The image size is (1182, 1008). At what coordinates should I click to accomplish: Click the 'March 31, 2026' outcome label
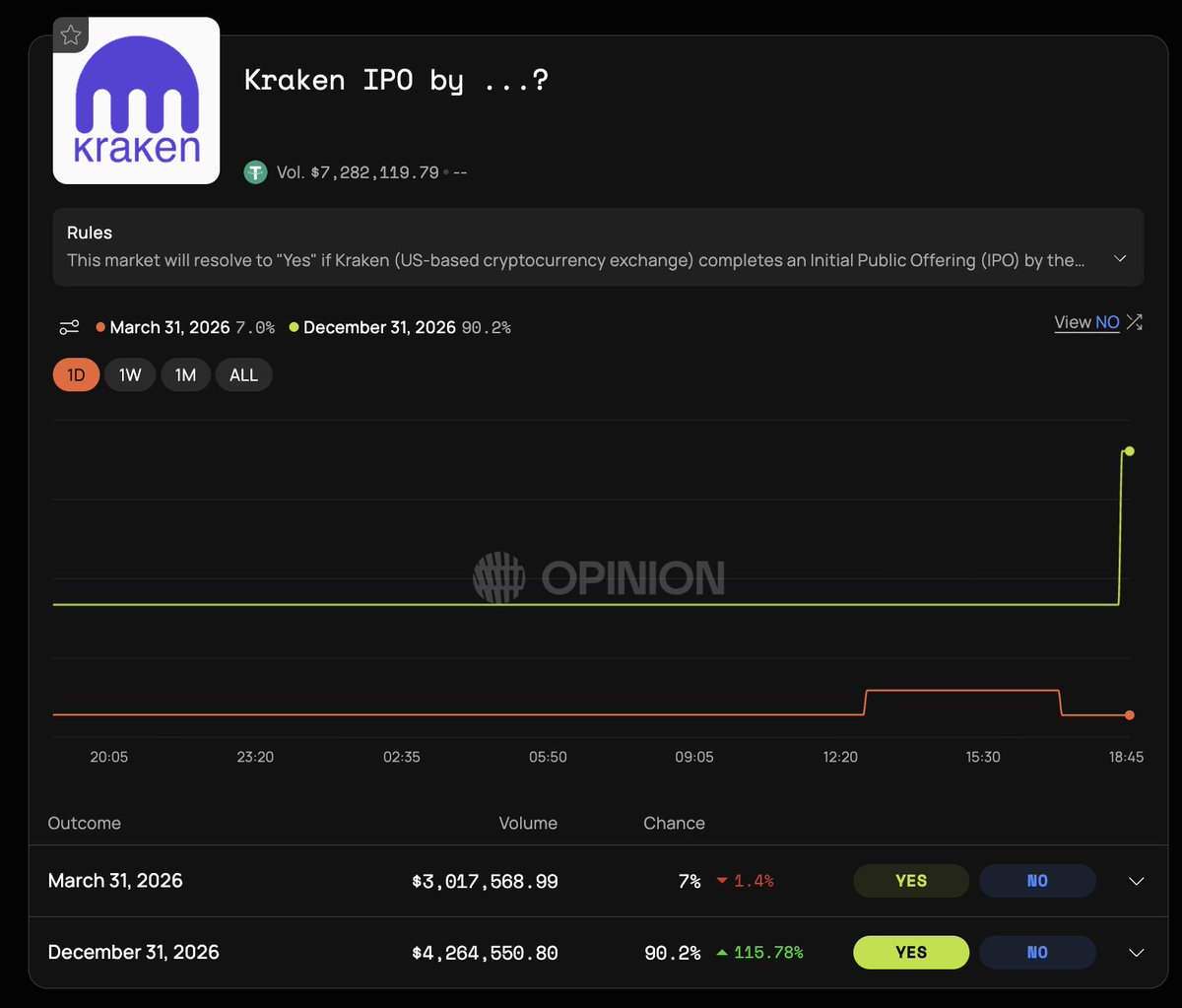[115, 881]
